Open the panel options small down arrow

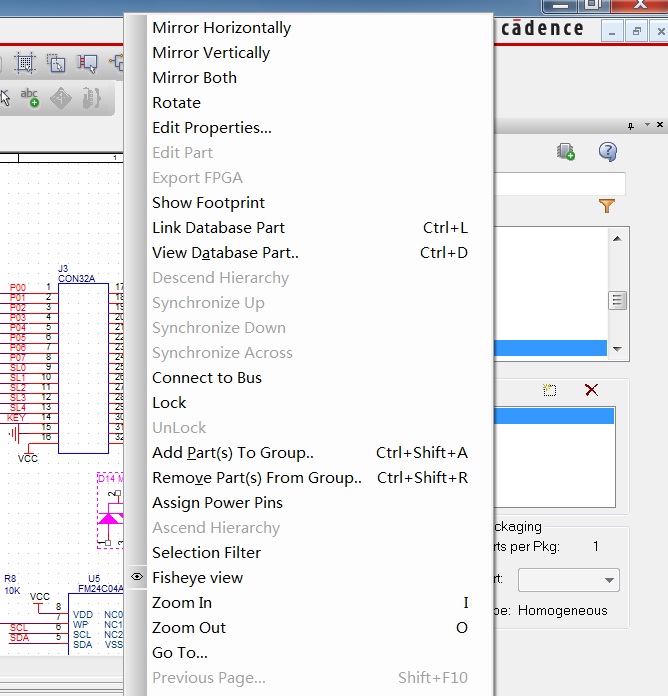(x=647, y=125)
